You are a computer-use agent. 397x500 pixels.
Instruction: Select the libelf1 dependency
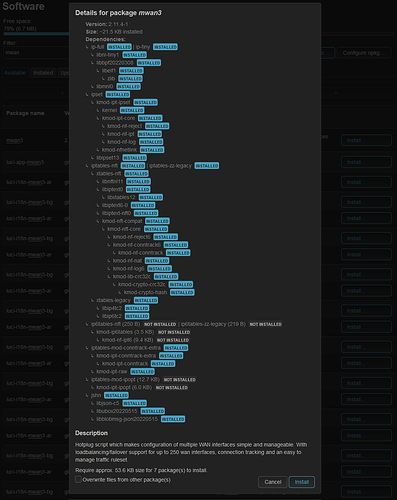click(109, 71)
